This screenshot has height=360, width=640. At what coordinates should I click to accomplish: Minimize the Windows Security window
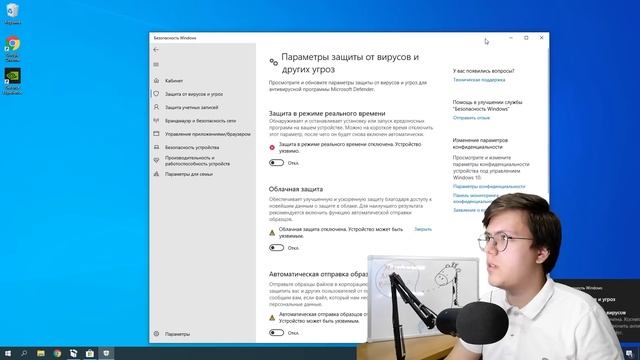coord(511,38)
